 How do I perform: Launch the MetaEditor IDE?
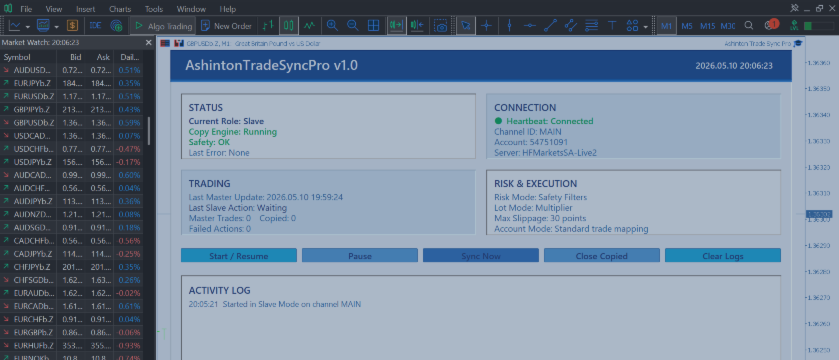(96, 25)
